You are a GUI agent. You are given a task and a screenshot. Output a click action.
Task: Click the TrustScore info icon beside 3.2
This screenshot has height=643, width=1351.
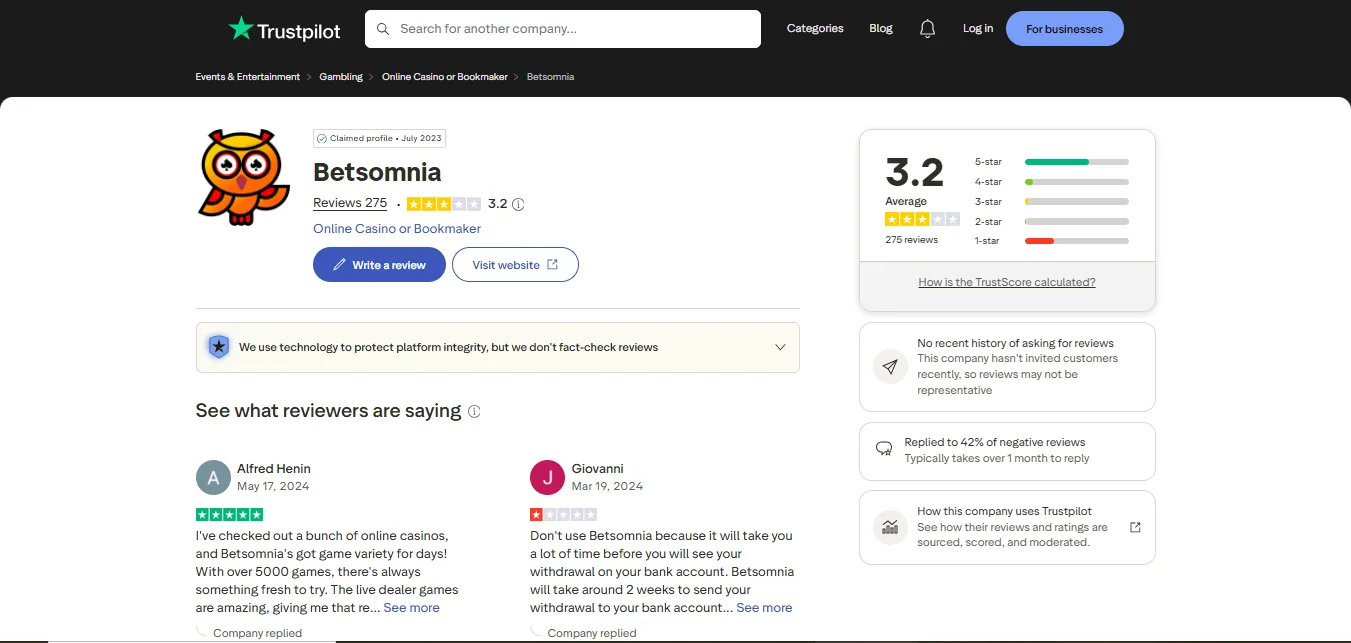[518, 204]
